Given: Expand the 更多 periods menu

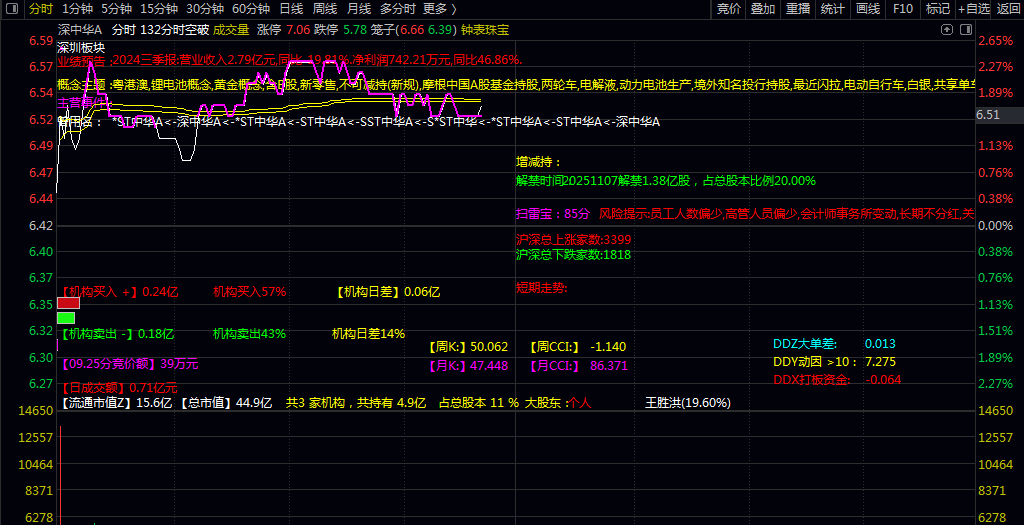Looking at the screenshot, I should (x=440, y=8).
